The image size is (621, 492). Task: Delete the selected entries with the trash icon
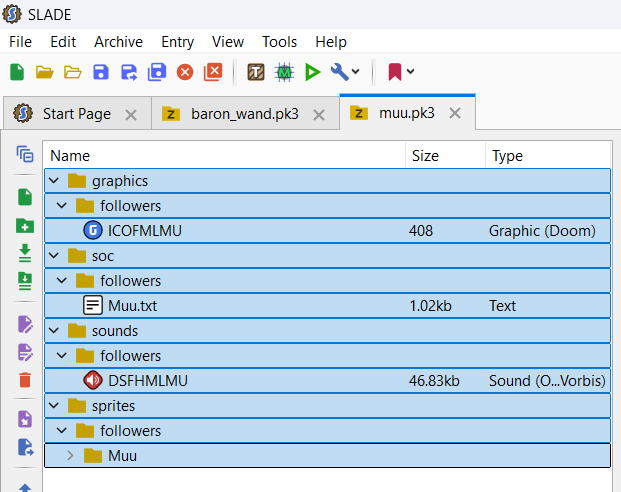click(25, 379)
